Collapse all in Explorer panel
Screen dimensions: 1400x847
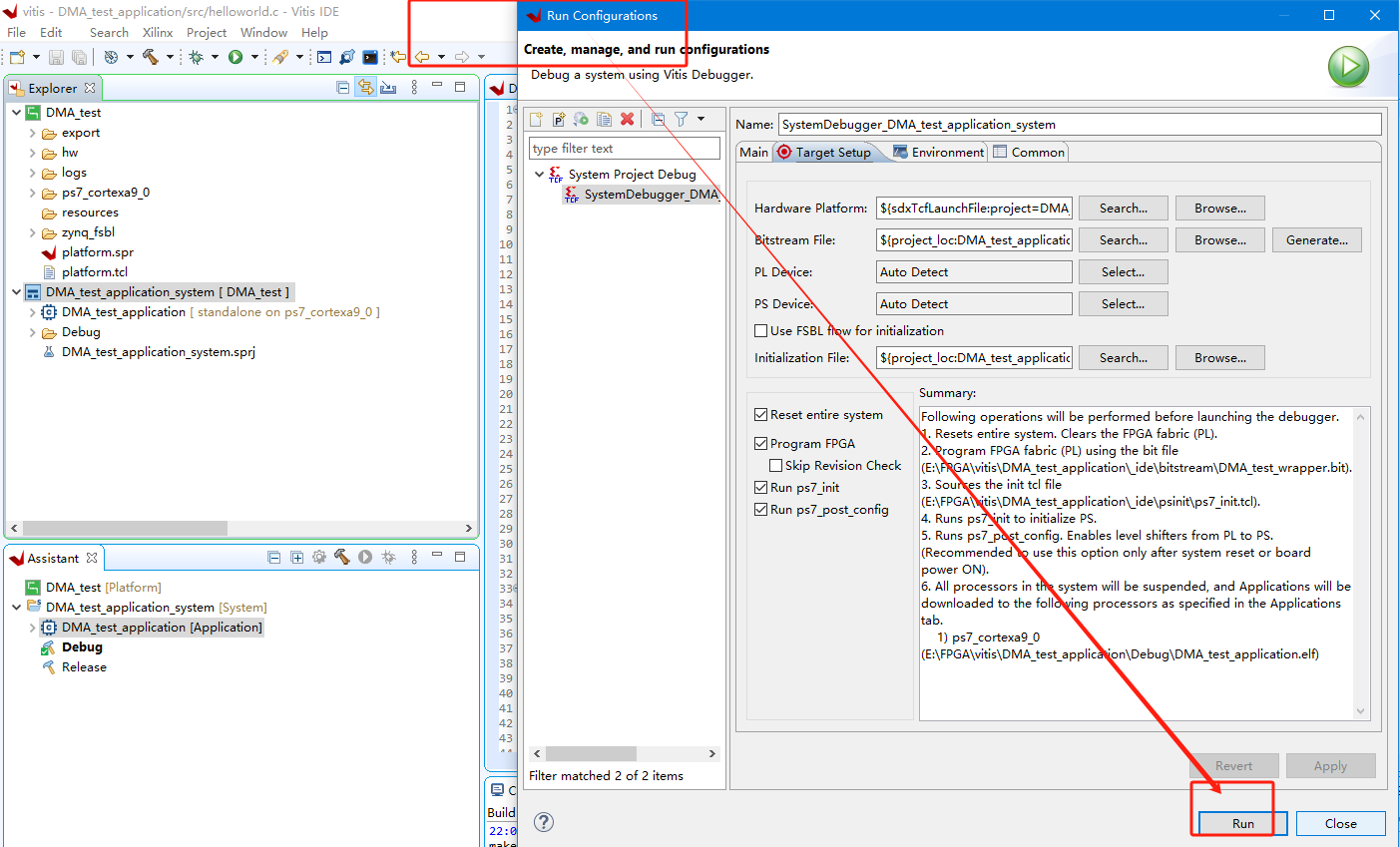pos(343,88)
